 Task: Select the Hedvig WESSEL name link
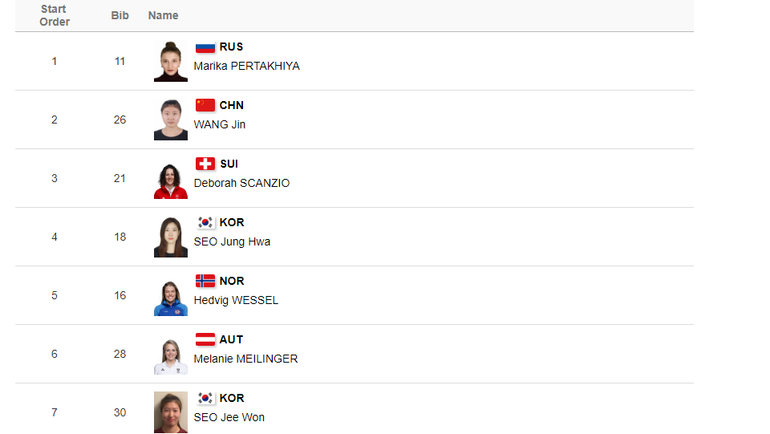(236, 300)
